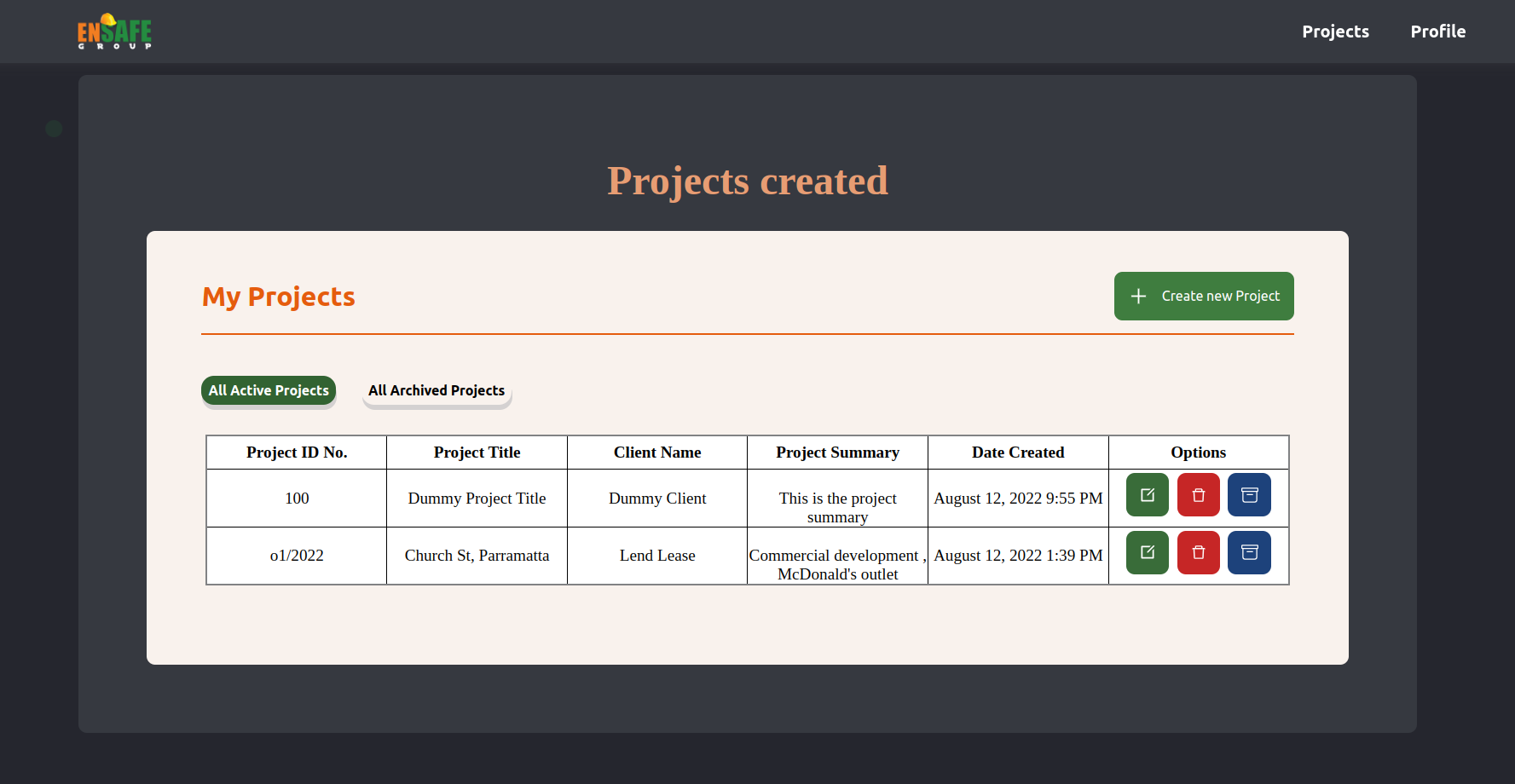This screenshot has height=784, width=1515.
Task: Archive the project with ID 100
Action: (x=1249, y=495)
